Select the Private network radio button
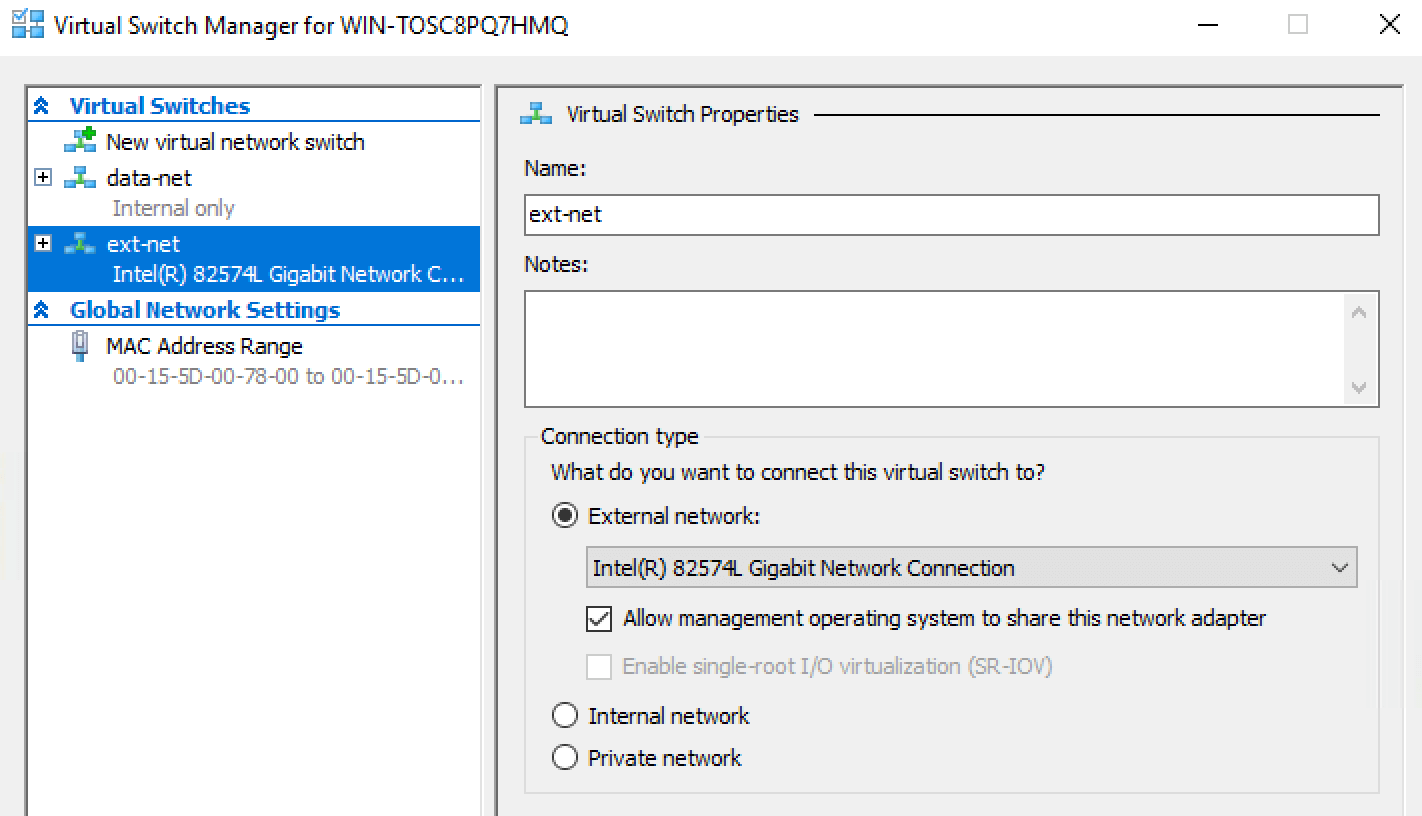 (x=565, y=757)
